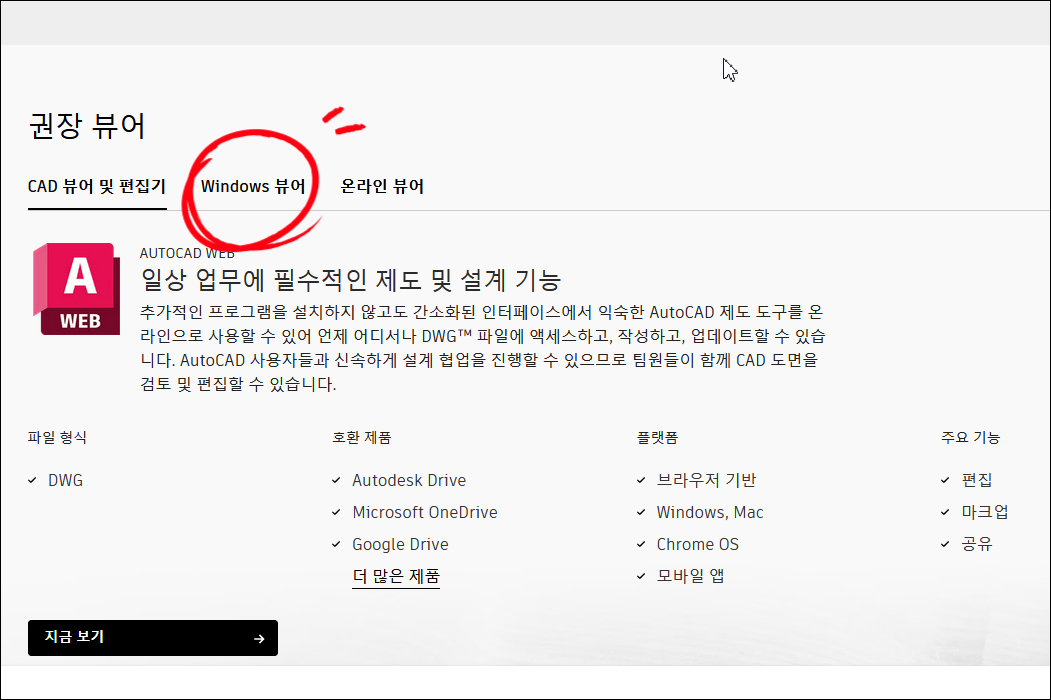Click the 공유 feature entry

976,544
